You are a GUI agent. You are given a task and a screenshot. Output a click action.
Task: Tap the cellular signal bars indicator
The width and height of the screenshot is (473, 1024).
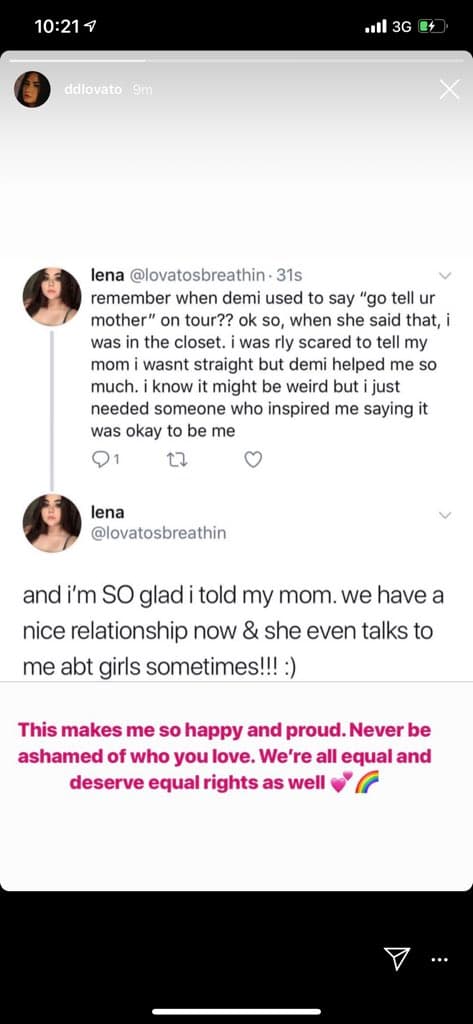pos(377,27)
